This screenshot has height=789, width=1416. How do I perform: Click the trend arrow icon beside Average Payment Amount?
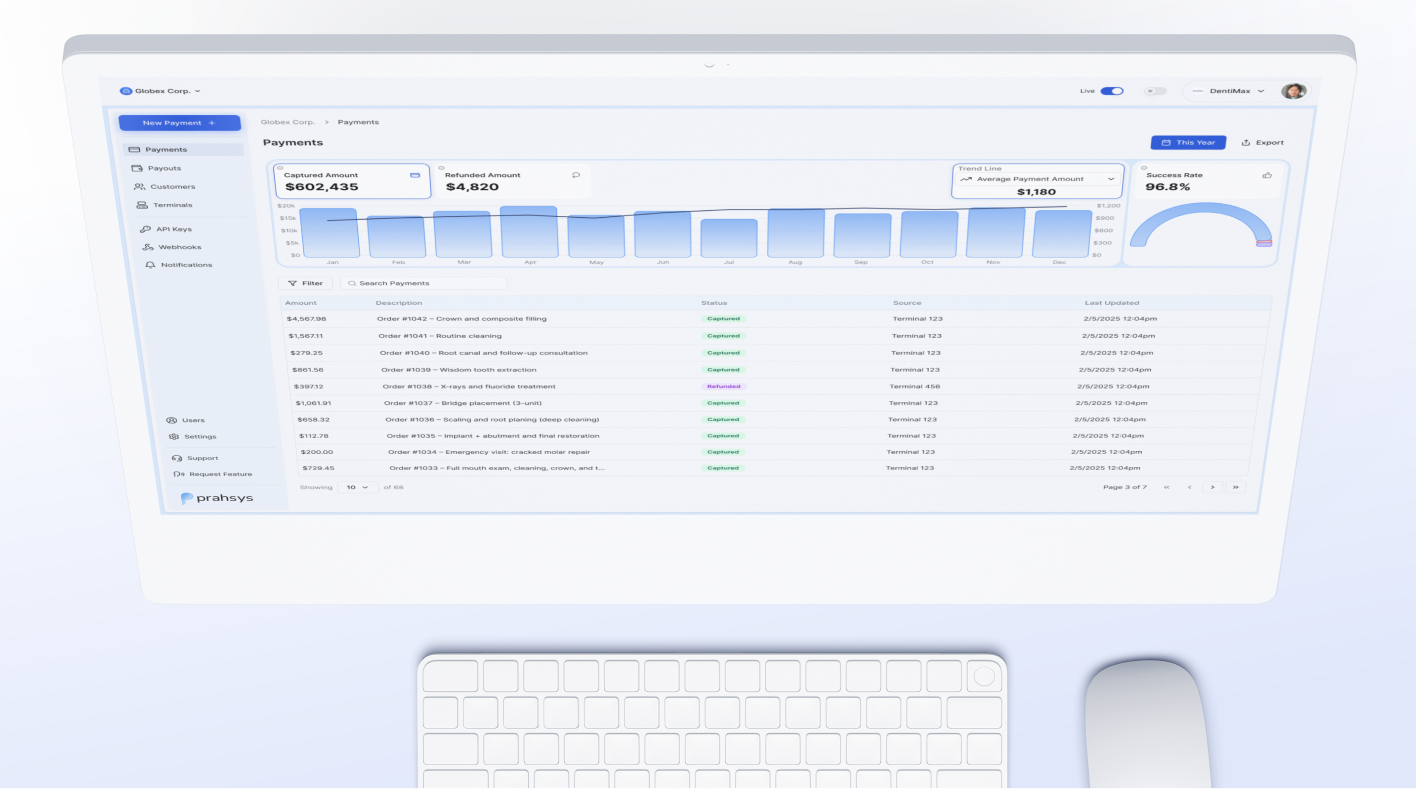click(x=966, y=179)
